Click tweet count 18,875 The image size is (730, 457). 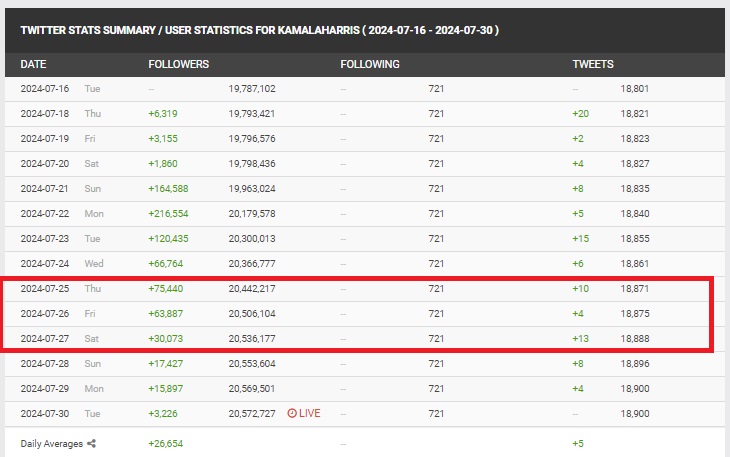pos(635,314)
